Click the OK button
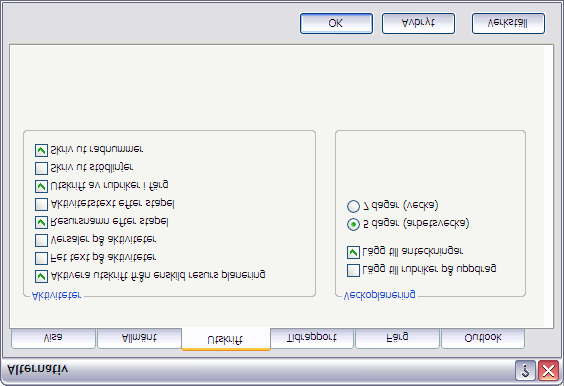 coord(336,24)
